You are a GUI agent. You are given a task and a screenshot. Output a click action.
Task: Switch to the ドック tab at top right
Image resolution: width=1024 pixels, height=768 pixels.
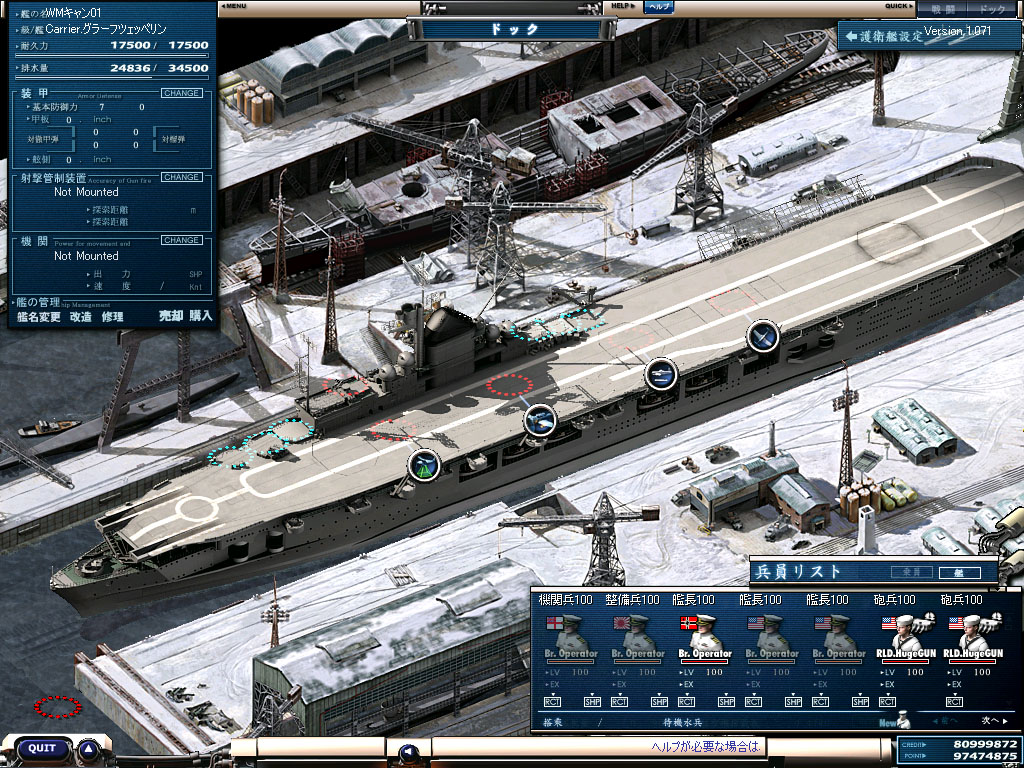pos(992,8)
